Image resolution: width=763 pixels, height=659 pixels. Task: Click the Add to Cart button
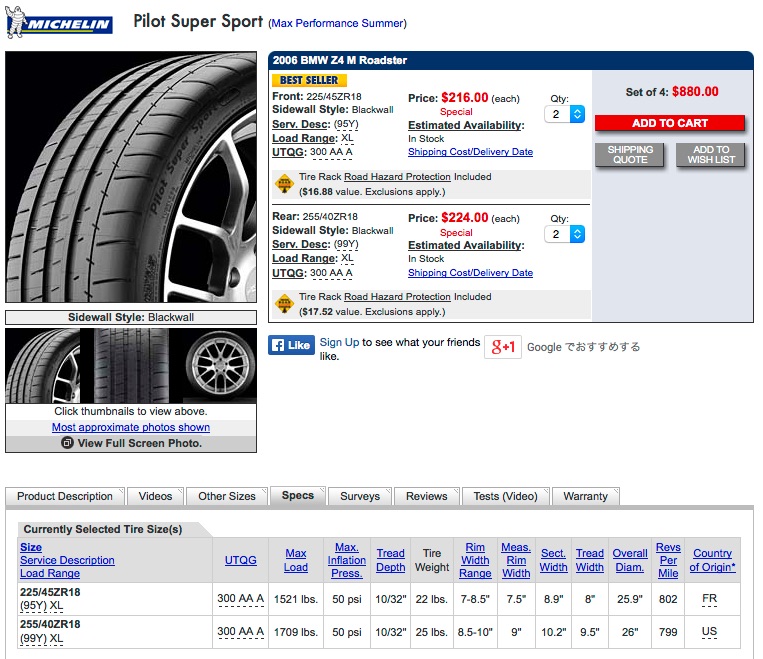click(x=670, y=123)
